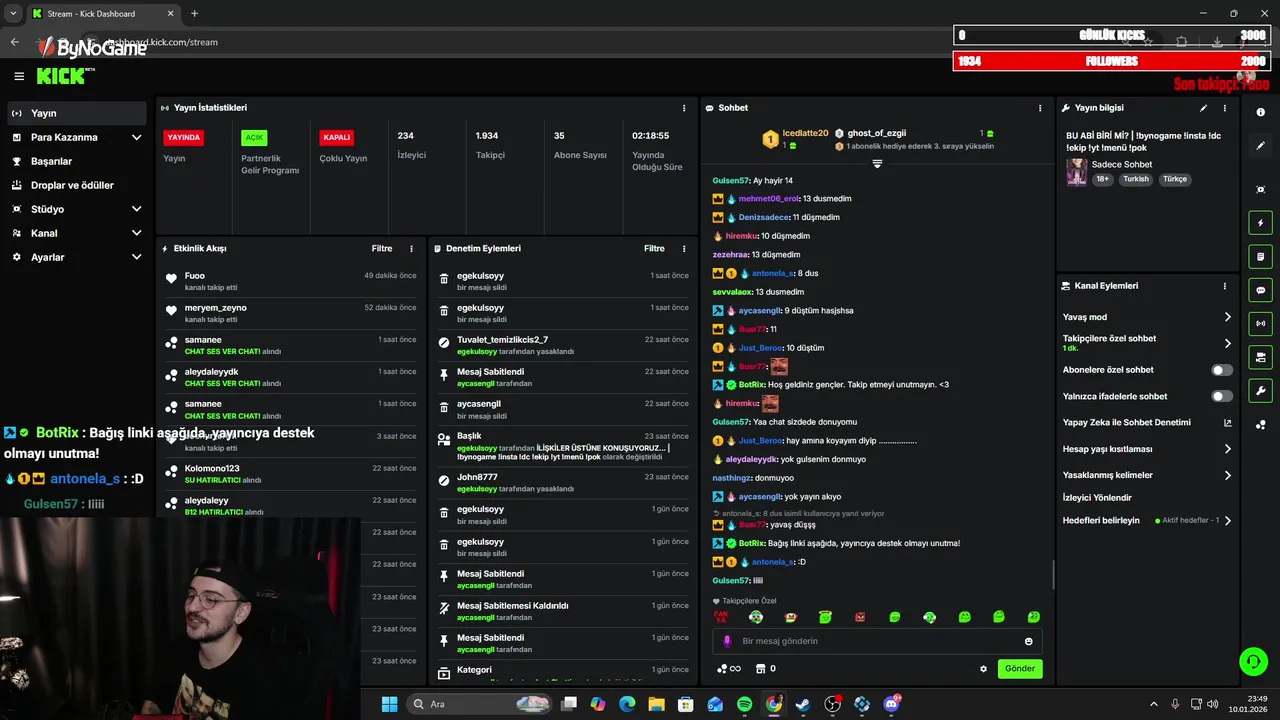
Task: Toggle Yalnızca ifadelerle sohbet switch
Action: coord(1222,396)
